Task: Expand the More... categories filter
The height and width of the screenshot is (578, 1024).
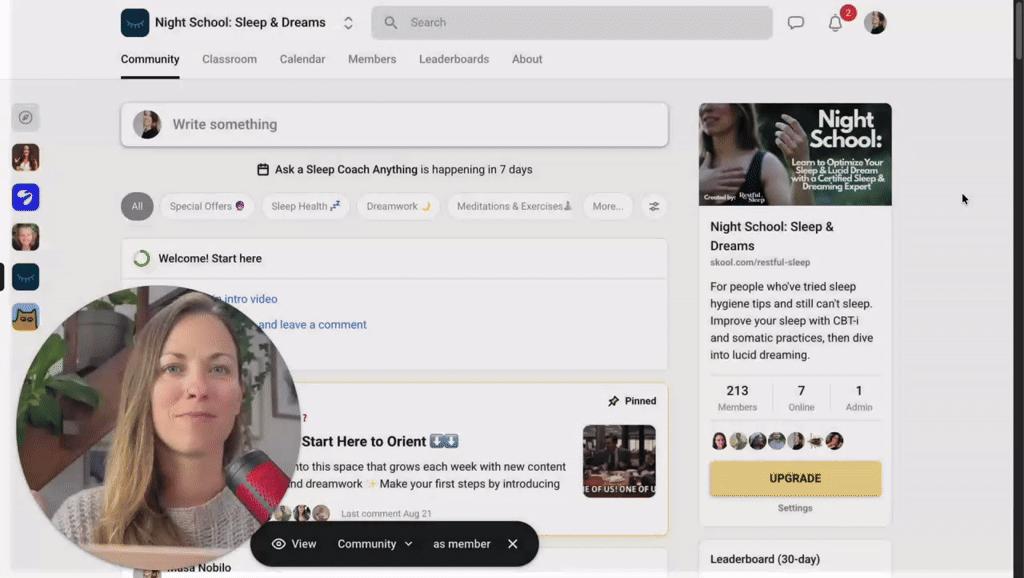Action: 607,206
